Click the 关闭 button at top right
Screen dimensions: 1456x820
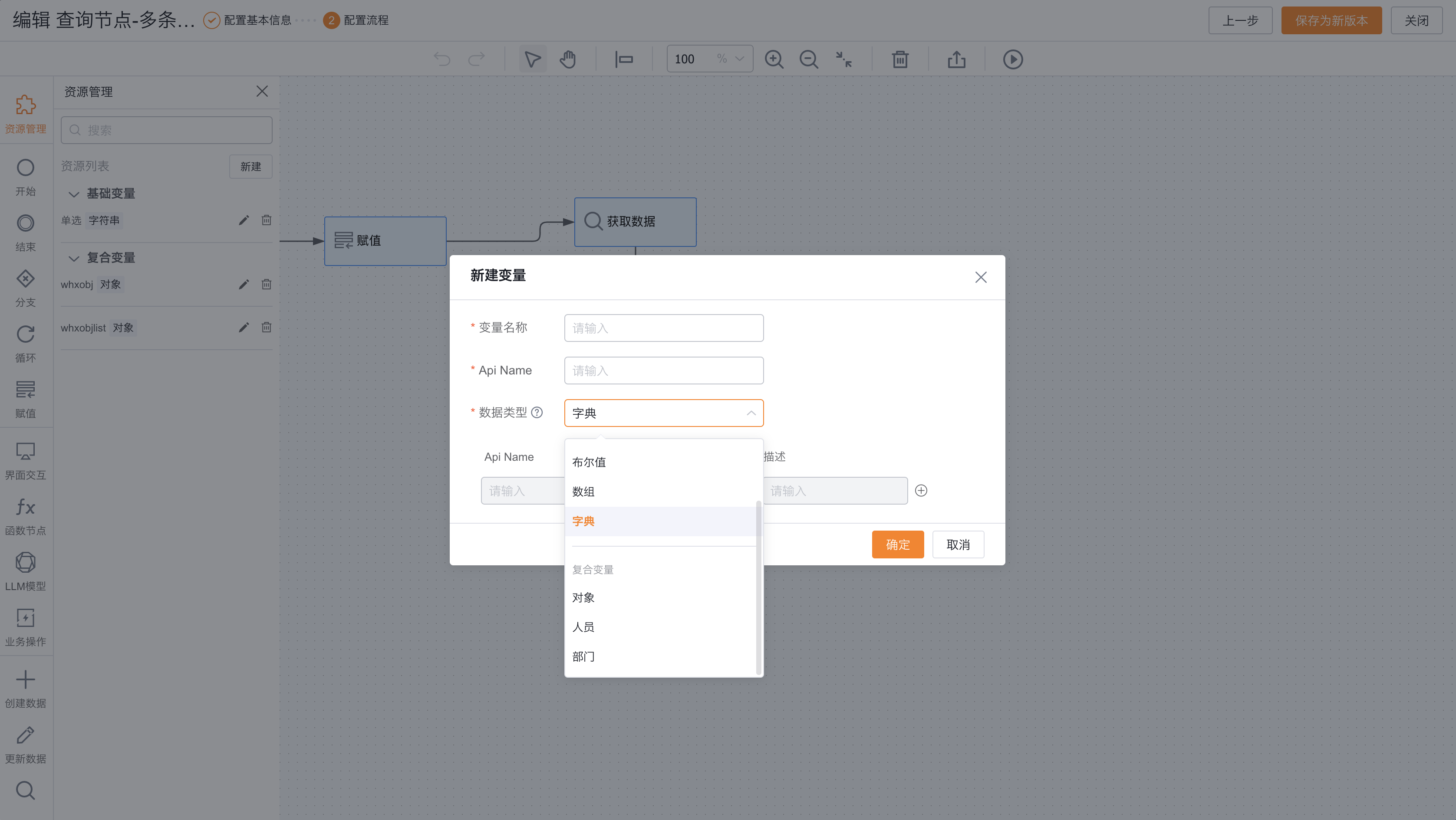point(1416,20)
